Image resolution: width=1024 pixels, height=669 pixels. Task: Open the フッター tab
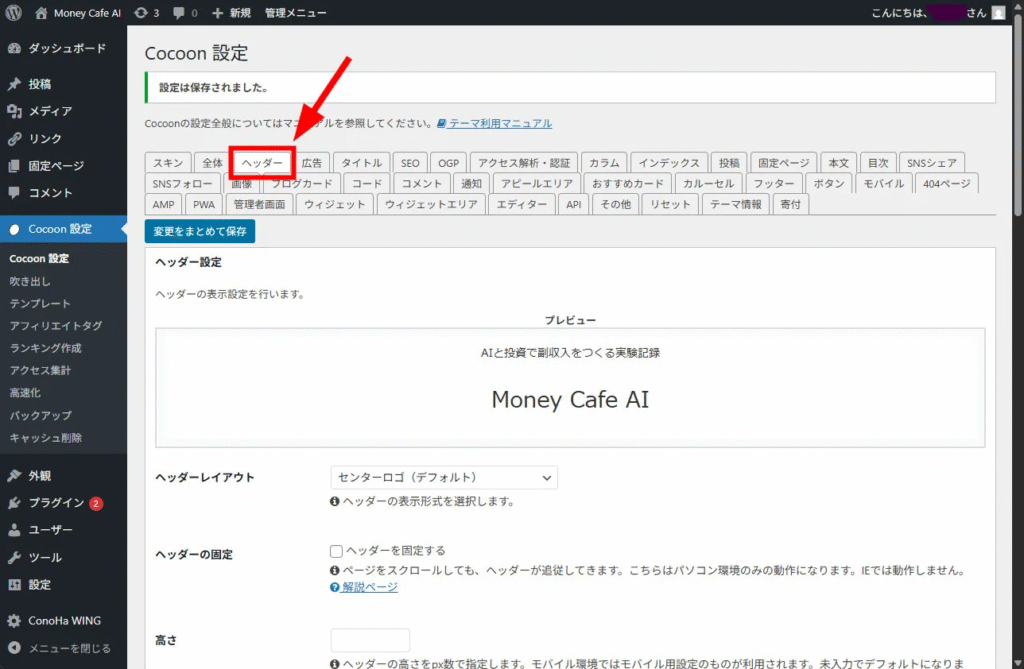[x=774, y=184]
